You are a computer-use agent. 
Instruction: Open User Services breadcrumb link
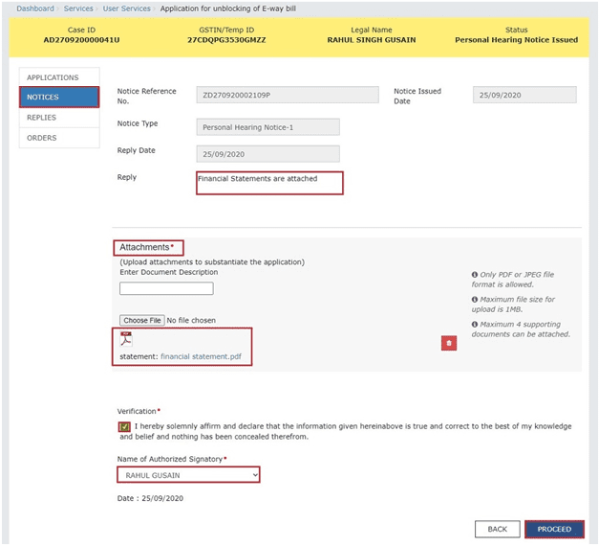(128, 8)
